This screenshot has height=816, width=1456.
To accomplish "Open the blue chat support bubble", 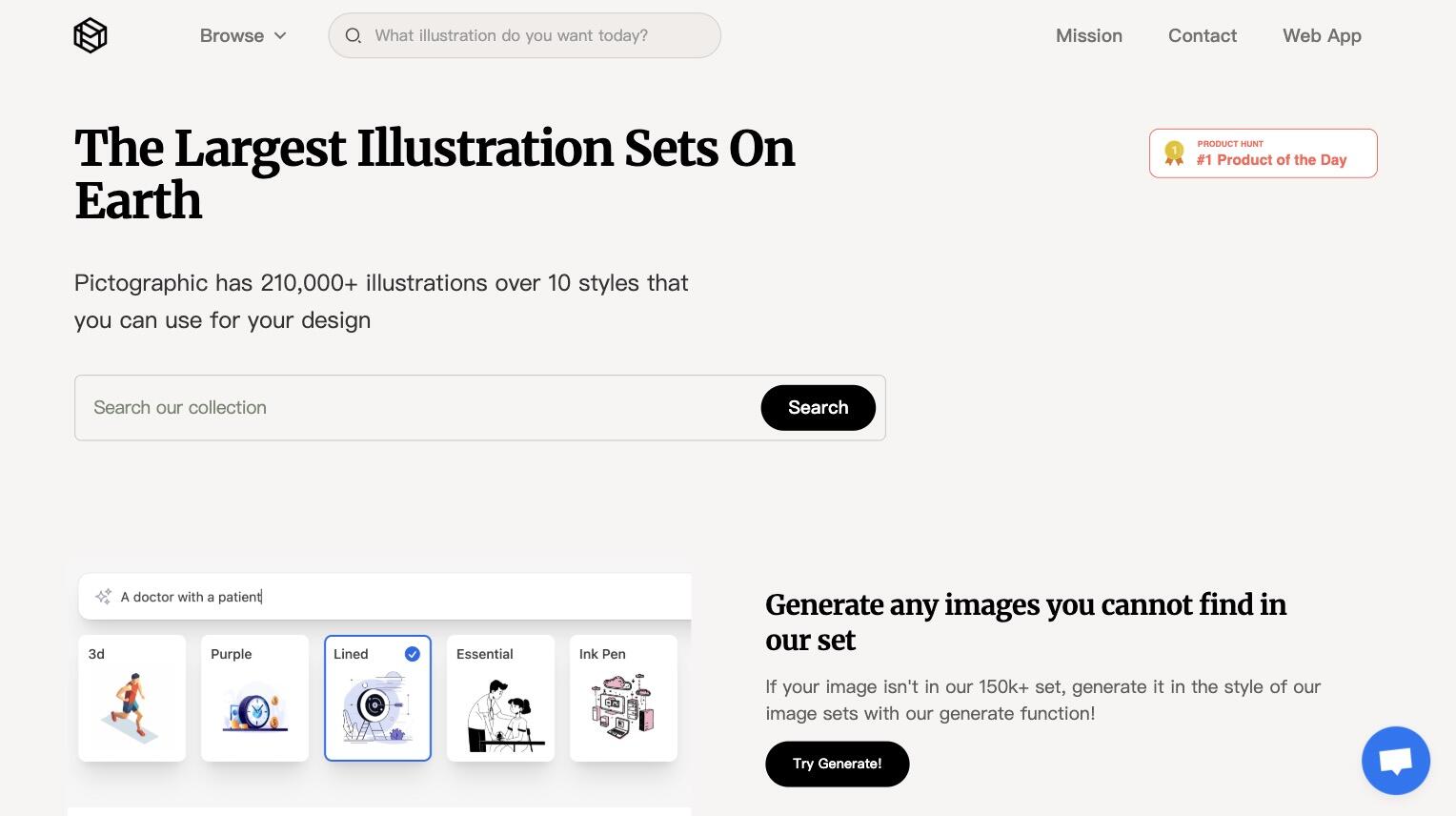I will point(1396,761).
